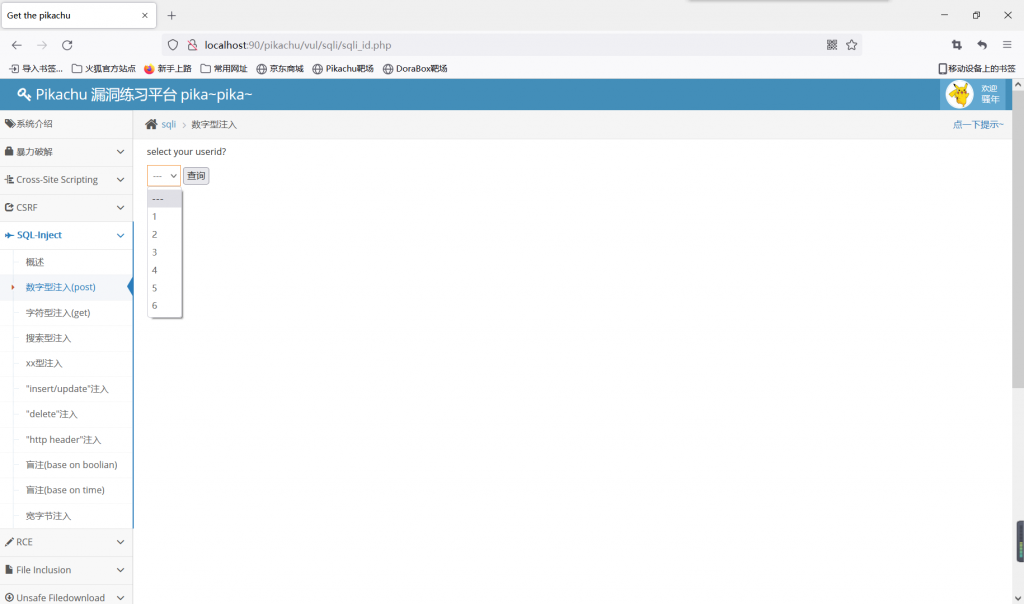Click the QR code icon in address bar
This screenshot has width=1024, height=604.
pos(832,45)
